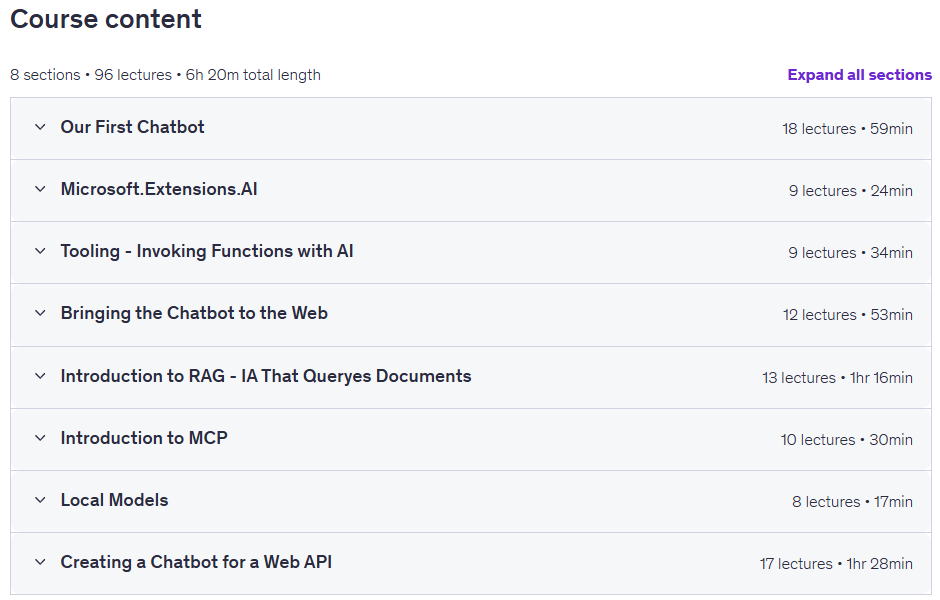Expand the Microsoft.Extensions.AI chevron arrow
This screenshot has height=600, width=940.
(x=40, y=189)
